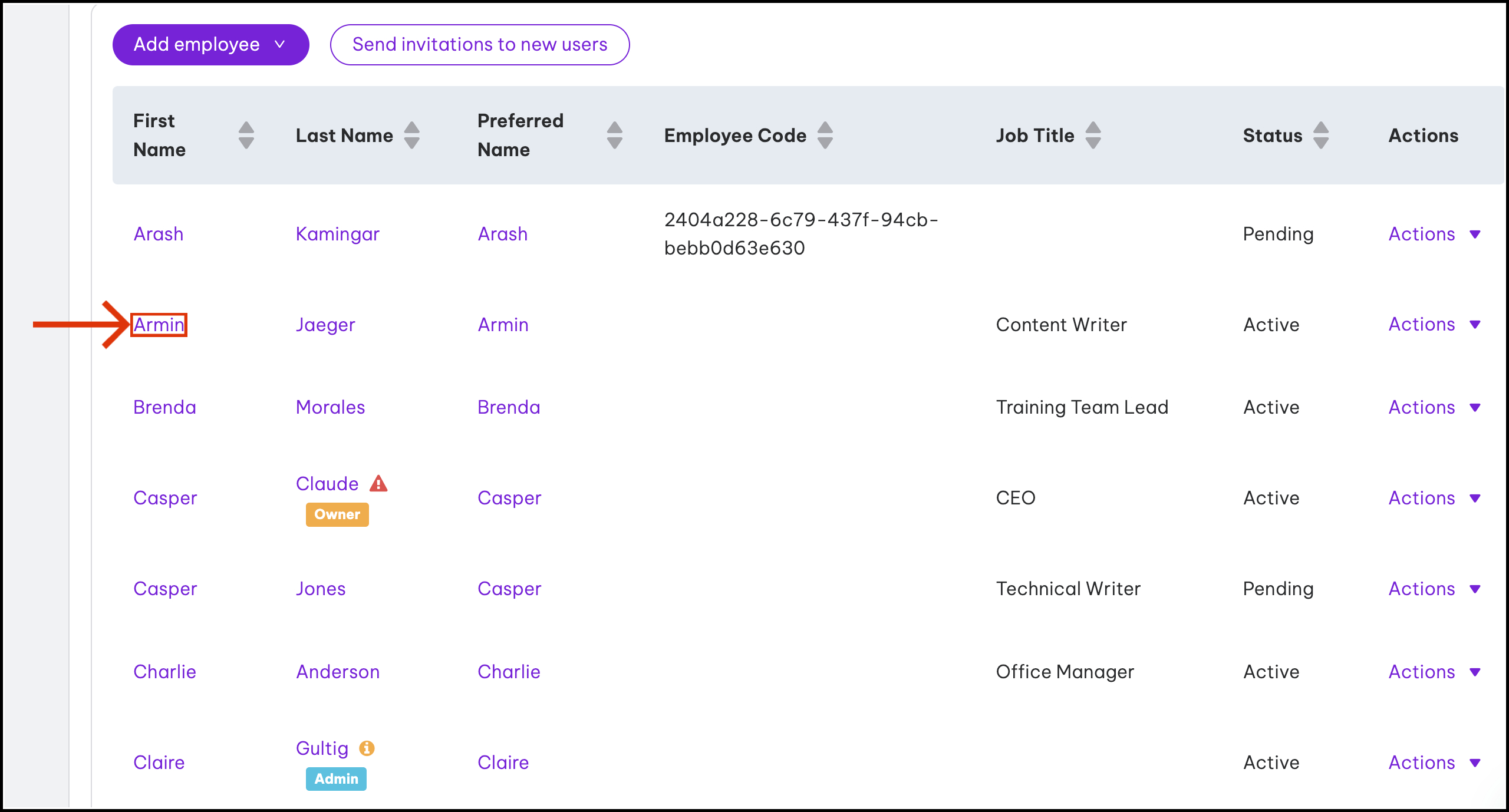
Task: Open Actions dropdown for Brenda Morales
Action: (x=1434, y=407)
